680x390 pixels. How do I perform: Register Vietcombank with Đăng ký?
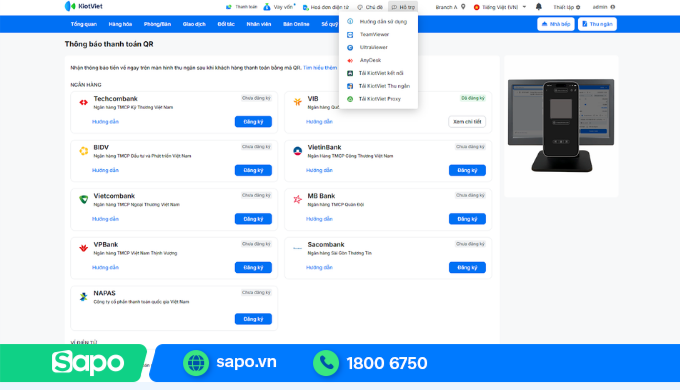253,219
